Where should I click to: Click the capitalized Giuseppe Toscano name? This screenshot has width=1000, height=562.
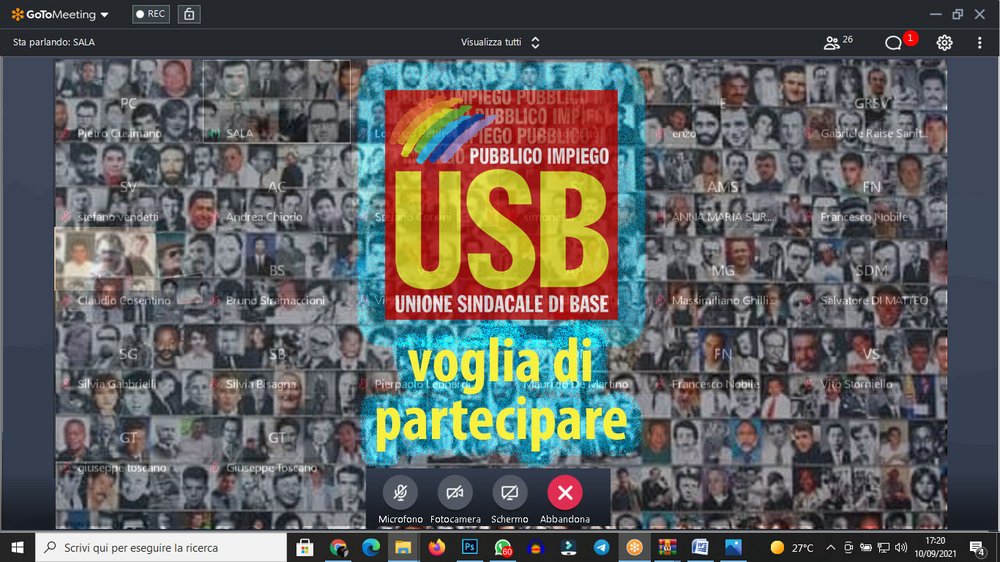[x=271, y=468]
